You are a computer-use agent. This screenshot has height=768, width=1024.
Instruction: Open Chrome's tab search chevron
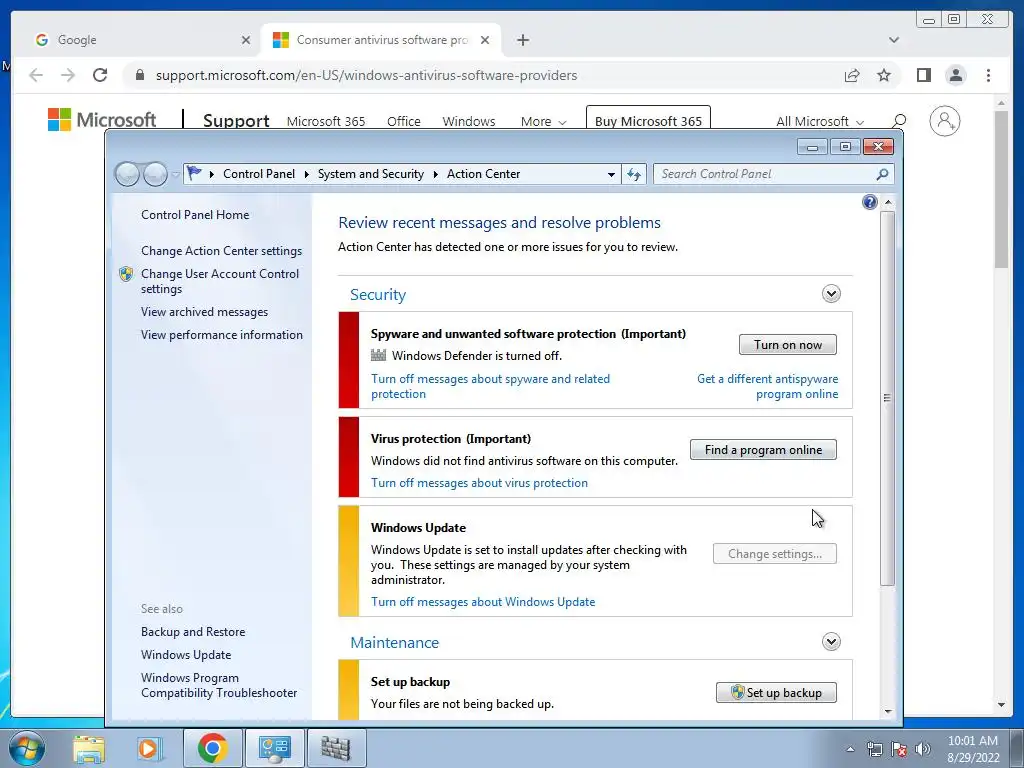(x=894, y=40)
